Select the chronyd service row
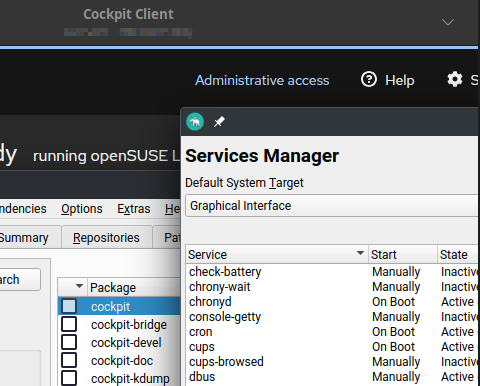This screenshot has width=480, height=386. pyautogui.click(x=332, y=302)
